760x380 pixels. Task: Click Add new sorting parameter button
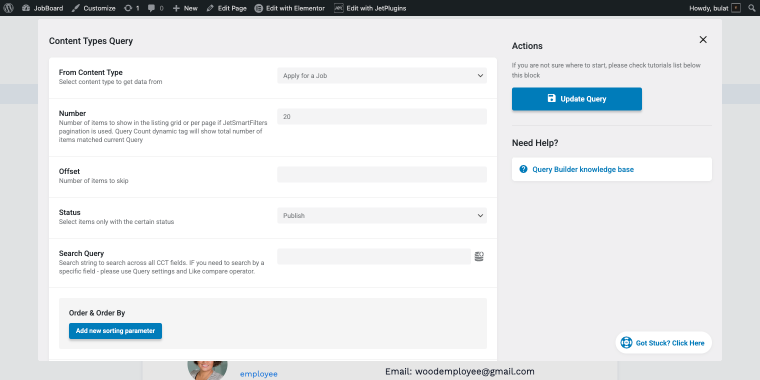point(115,331)
